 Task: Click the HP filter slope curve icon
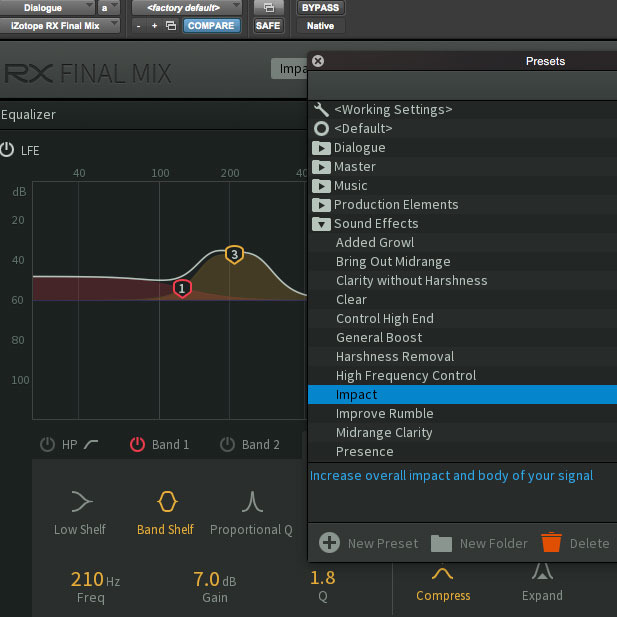point(91,444)
